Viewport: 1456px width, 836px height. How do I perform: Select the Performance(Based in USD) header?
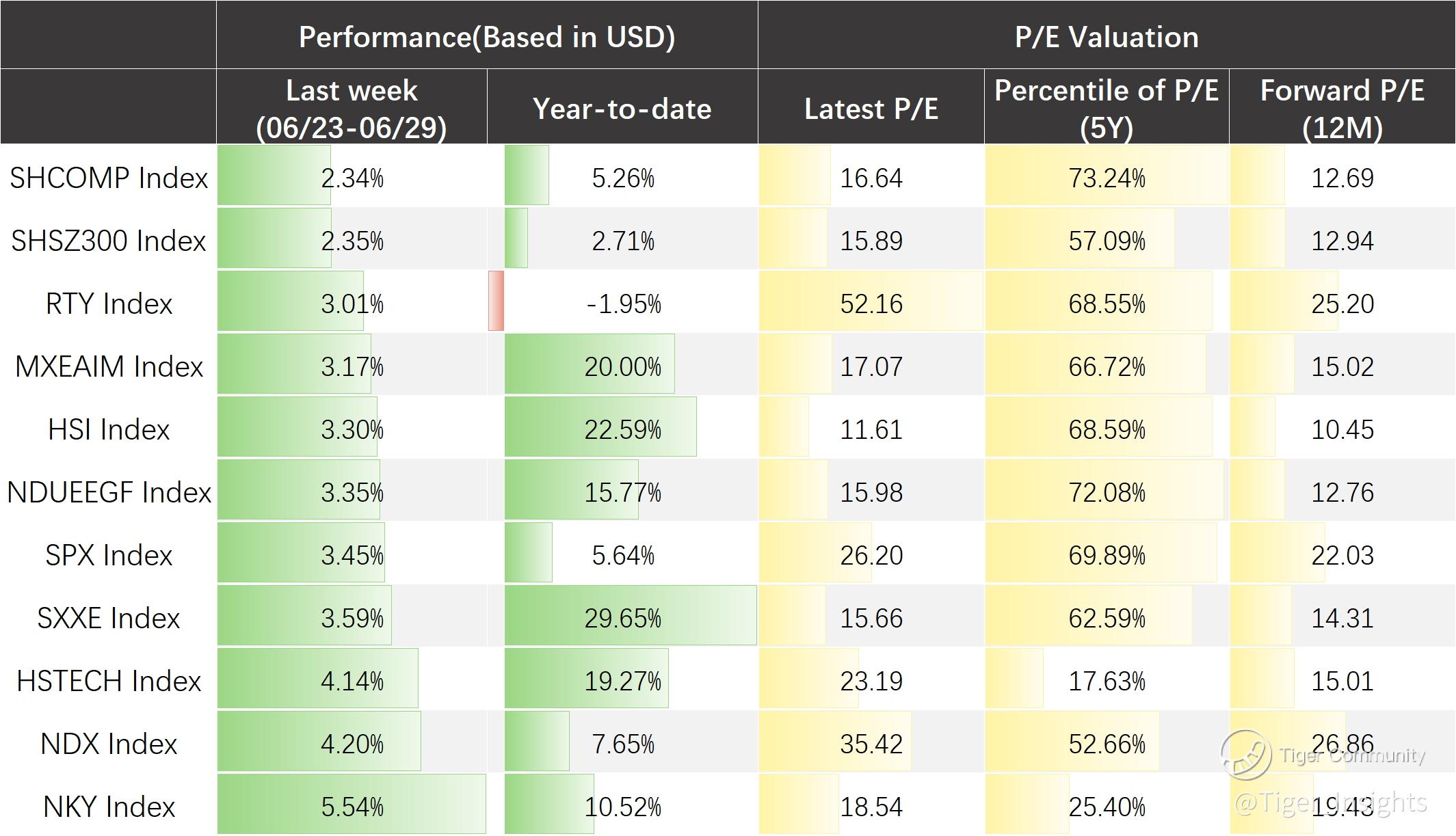(487, 37)
